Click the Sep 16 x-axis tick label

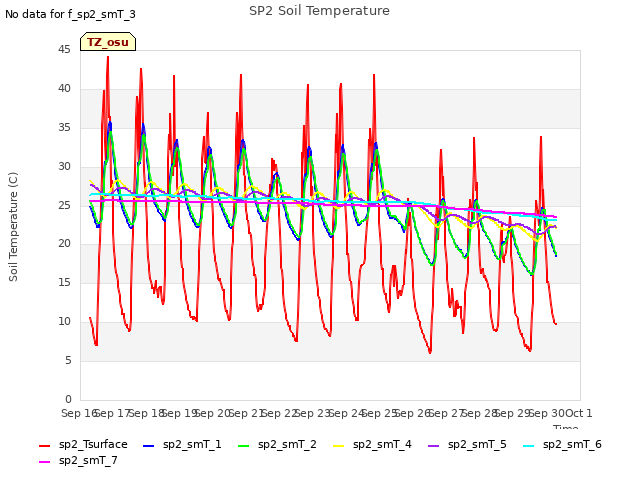[x=79, y=413]
